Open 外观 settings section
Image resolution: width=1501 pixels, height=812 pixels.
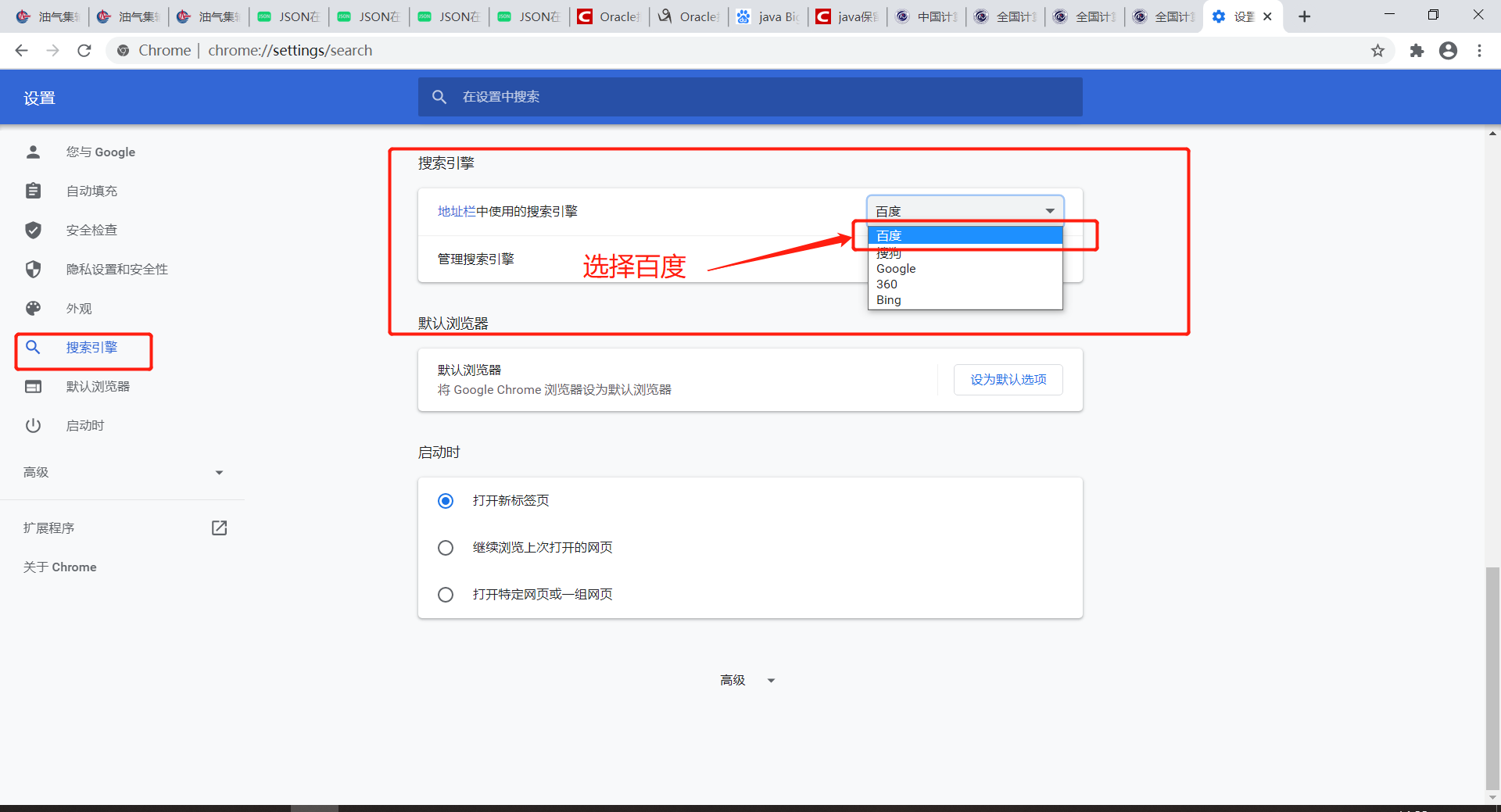pyautogui.click(x=79, y=308)
